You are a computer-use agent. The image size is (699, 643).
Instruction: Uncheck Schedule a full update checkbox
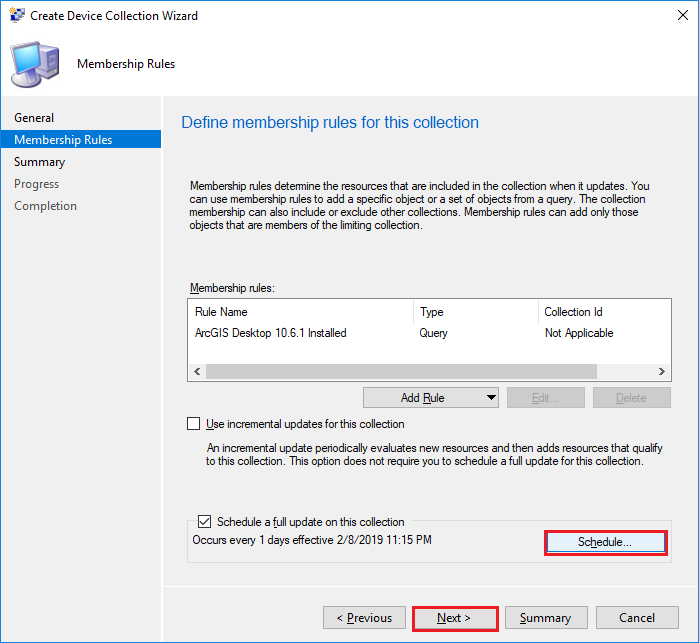(205, 521)
